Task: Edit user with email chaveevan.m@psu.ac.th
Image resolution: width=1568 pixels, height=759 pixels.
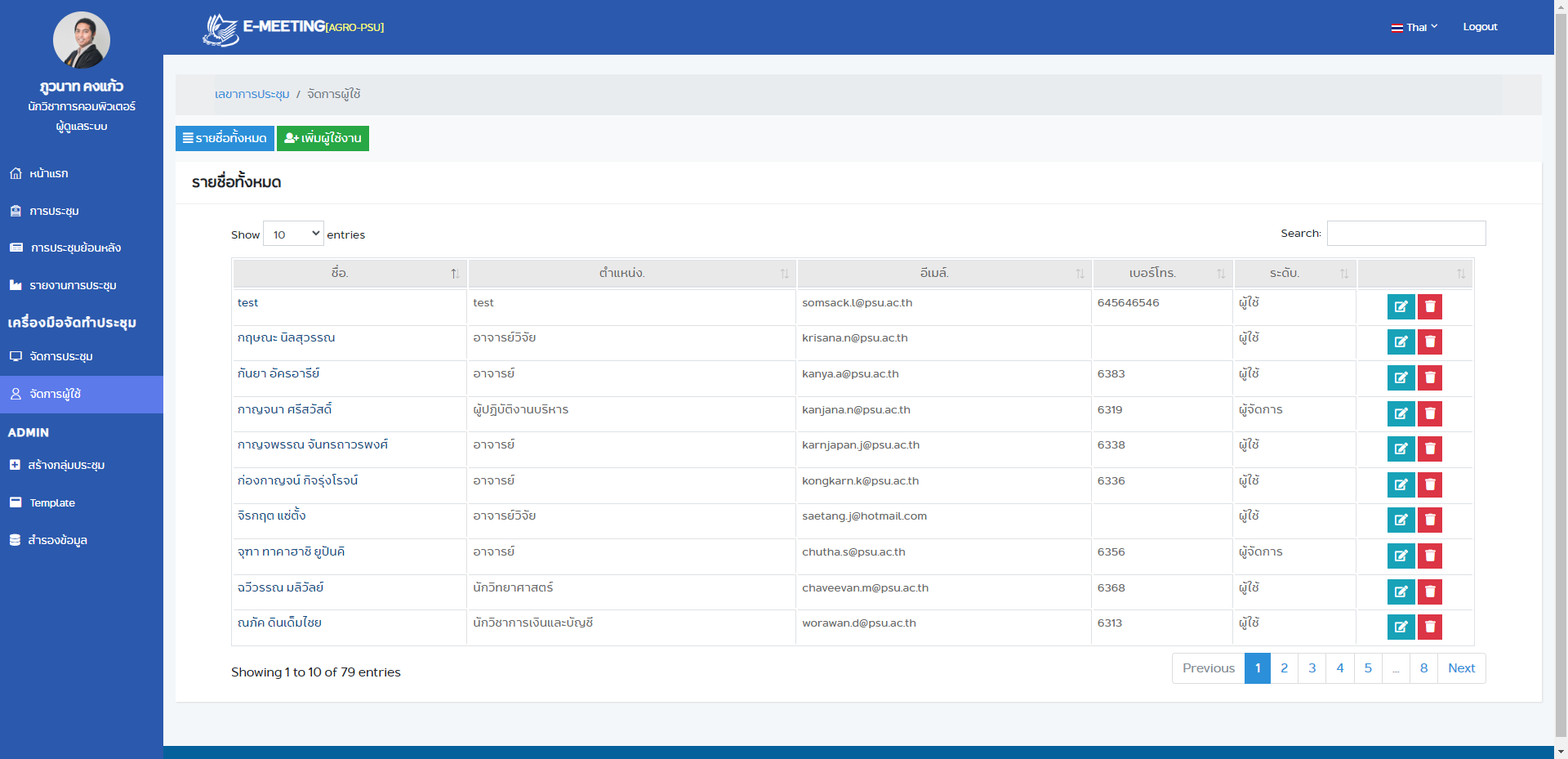Action: click(1401, 592)
